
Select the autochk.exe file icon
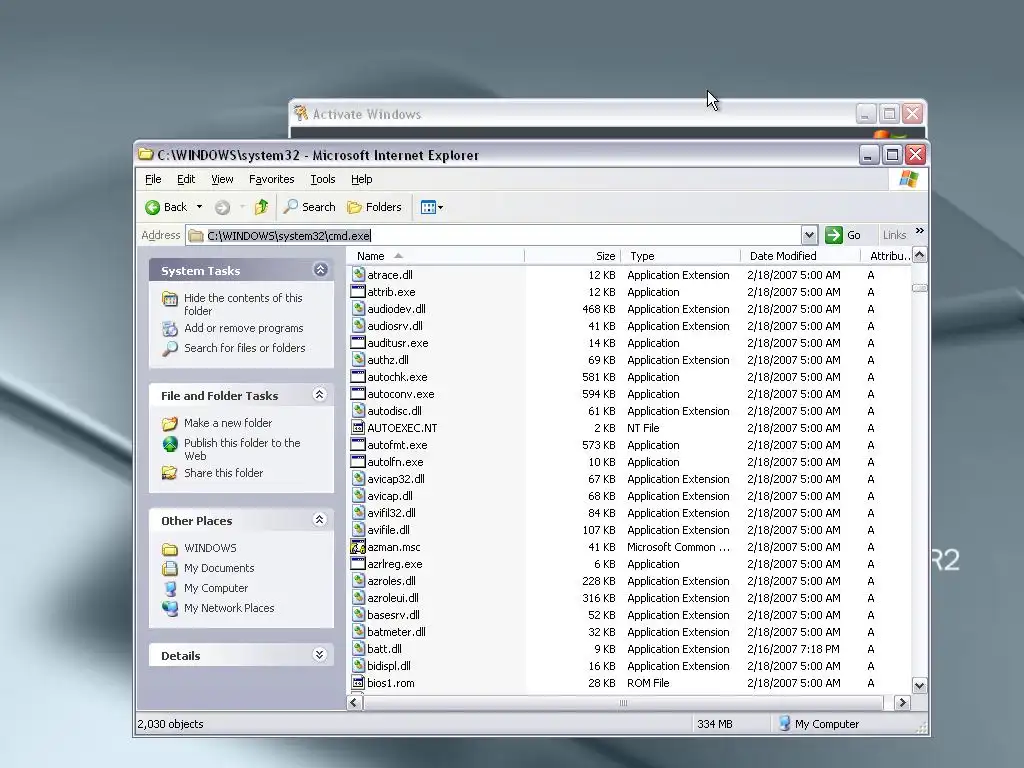pyautogui.click(x=358, y=377)
